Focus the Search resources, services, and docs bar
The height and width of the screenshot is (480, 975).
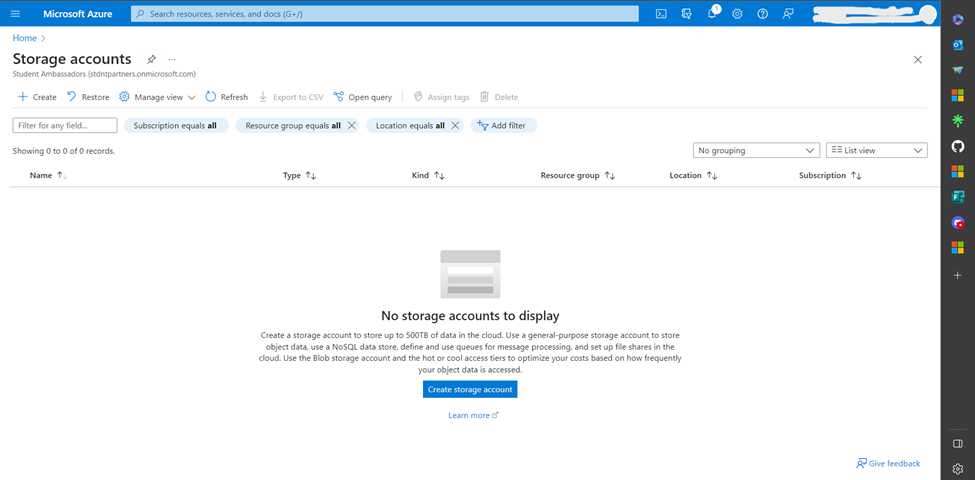click(384, 14)
